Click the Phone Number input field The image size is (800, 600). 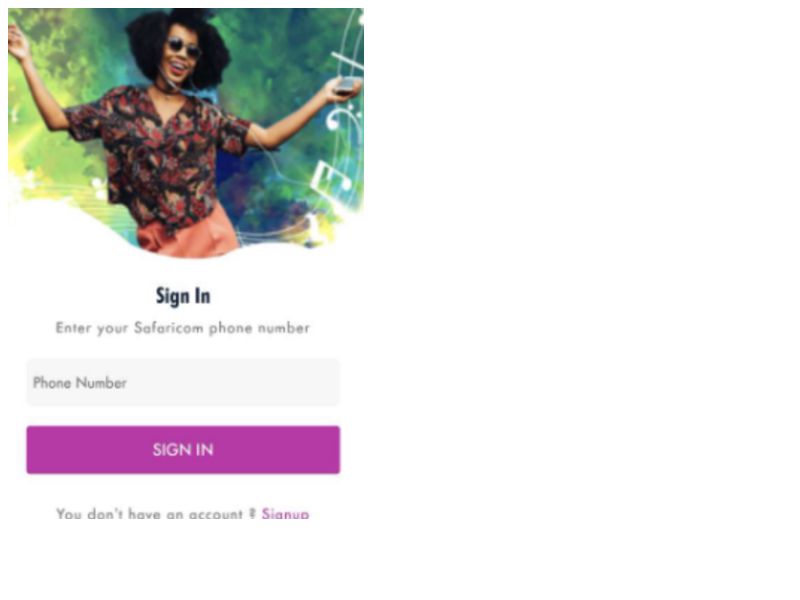point(183,382)
